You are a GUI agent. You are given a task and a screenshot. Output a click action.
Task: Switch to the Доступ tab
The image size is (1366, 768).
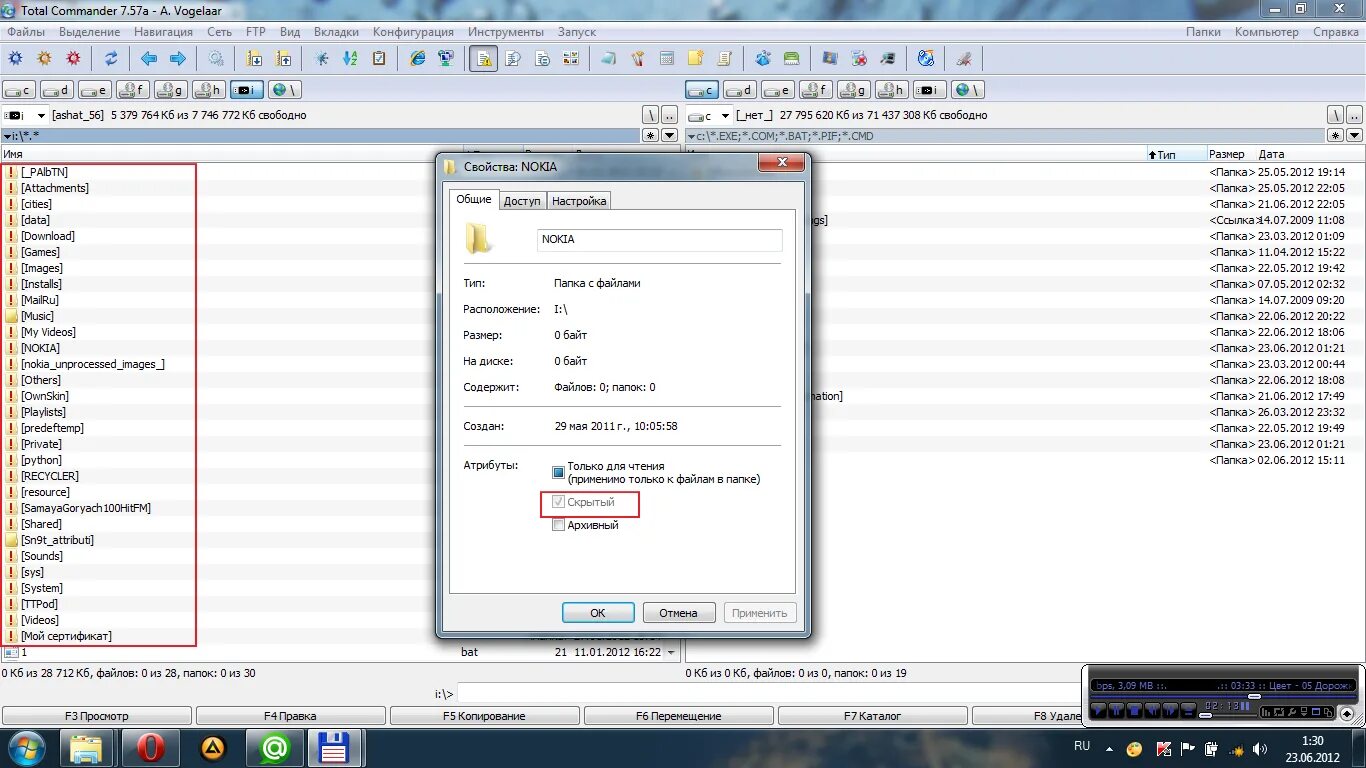coord(522,201)
